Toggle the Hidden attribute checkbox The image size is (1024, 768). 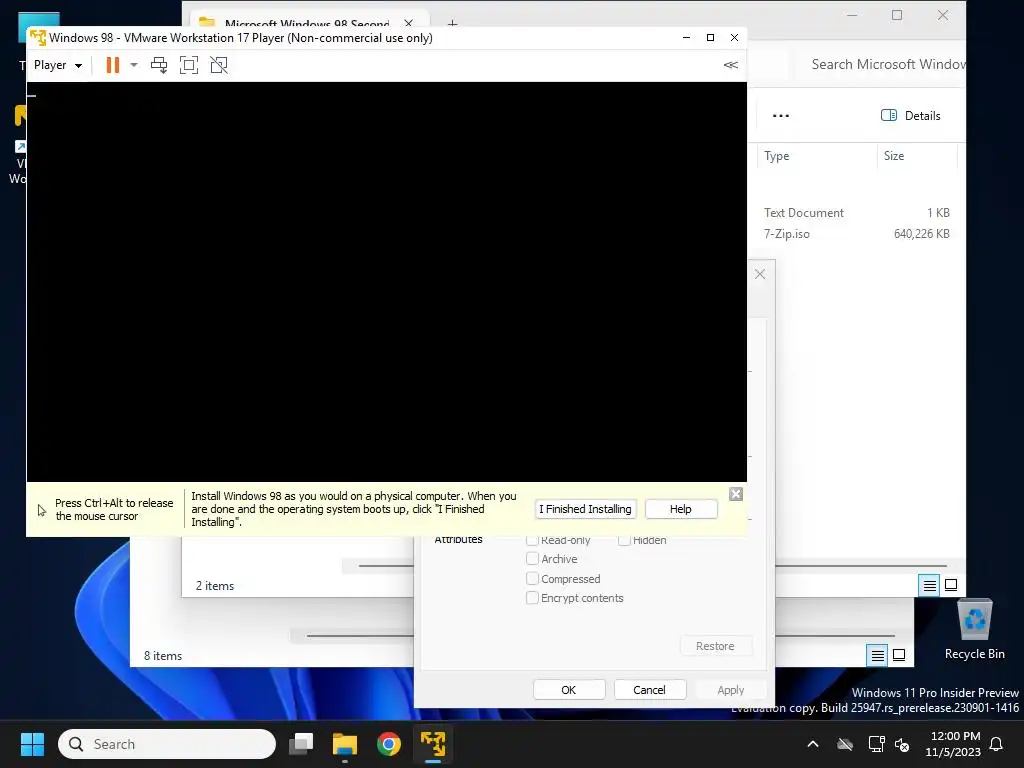(624, 540)
